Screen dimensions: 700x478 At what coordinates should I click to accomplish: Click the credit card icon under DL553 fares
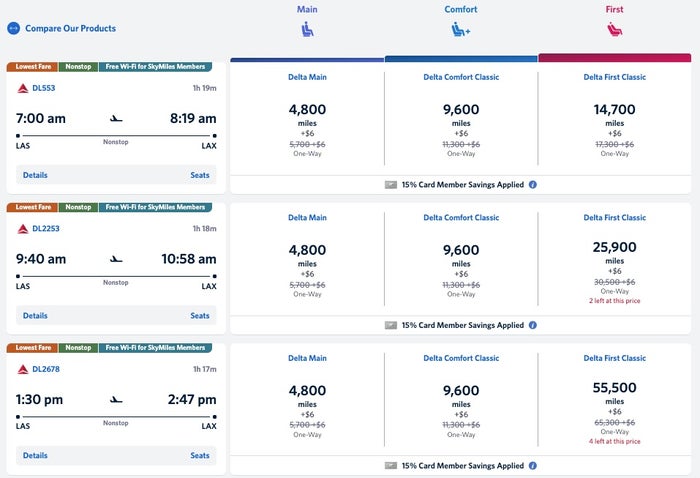coord(391,185)
